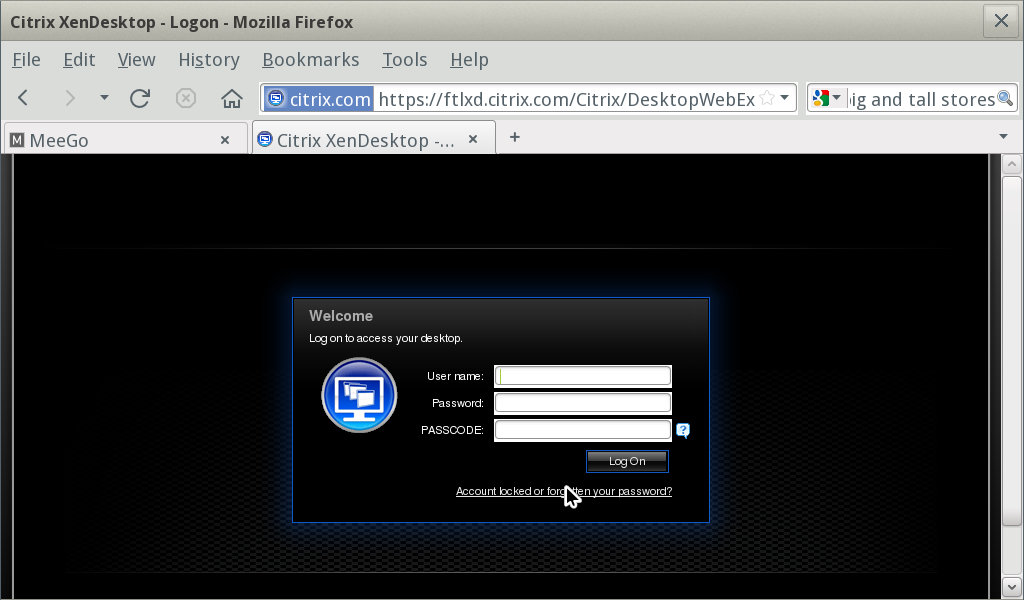This screenshot has height=600, width=1024.
Task: Open the Tools menu
Action: tap(404, 60)
